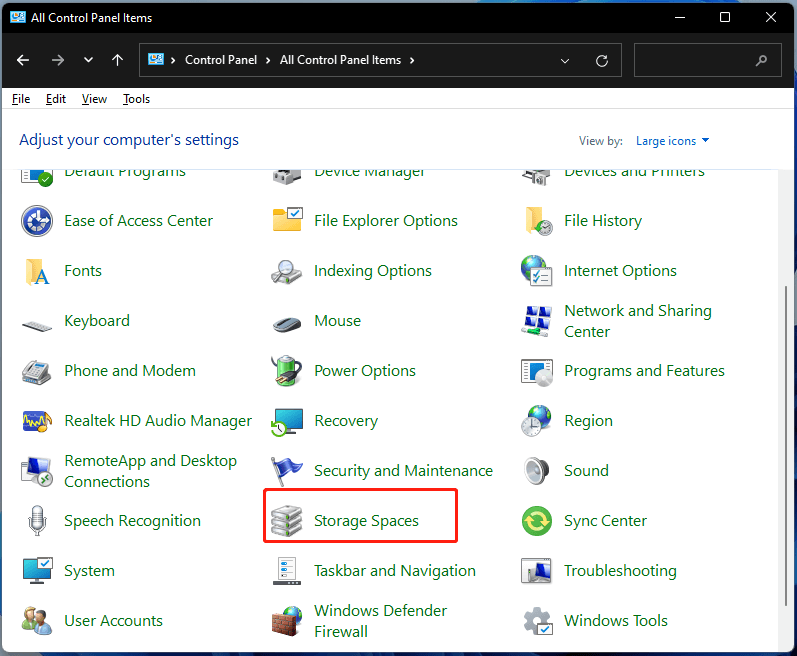
Task: Open the User Accounts icon
Action: coord(37,621)
